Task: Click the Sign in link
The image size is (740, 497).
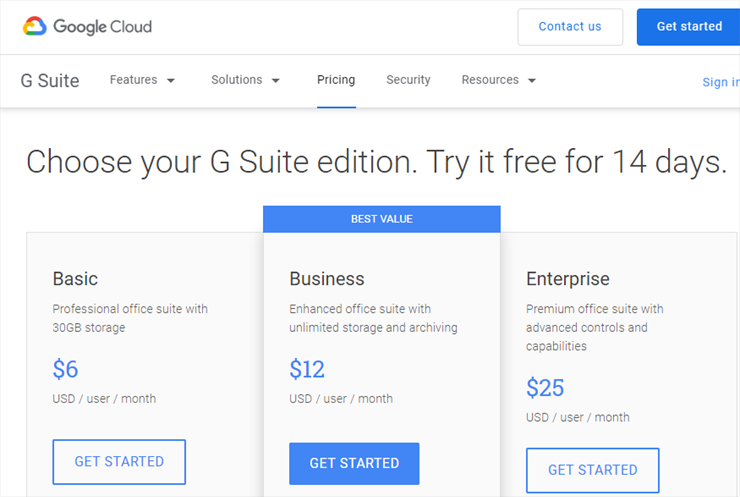Action: pyautogui.click(x=721, y=82)
